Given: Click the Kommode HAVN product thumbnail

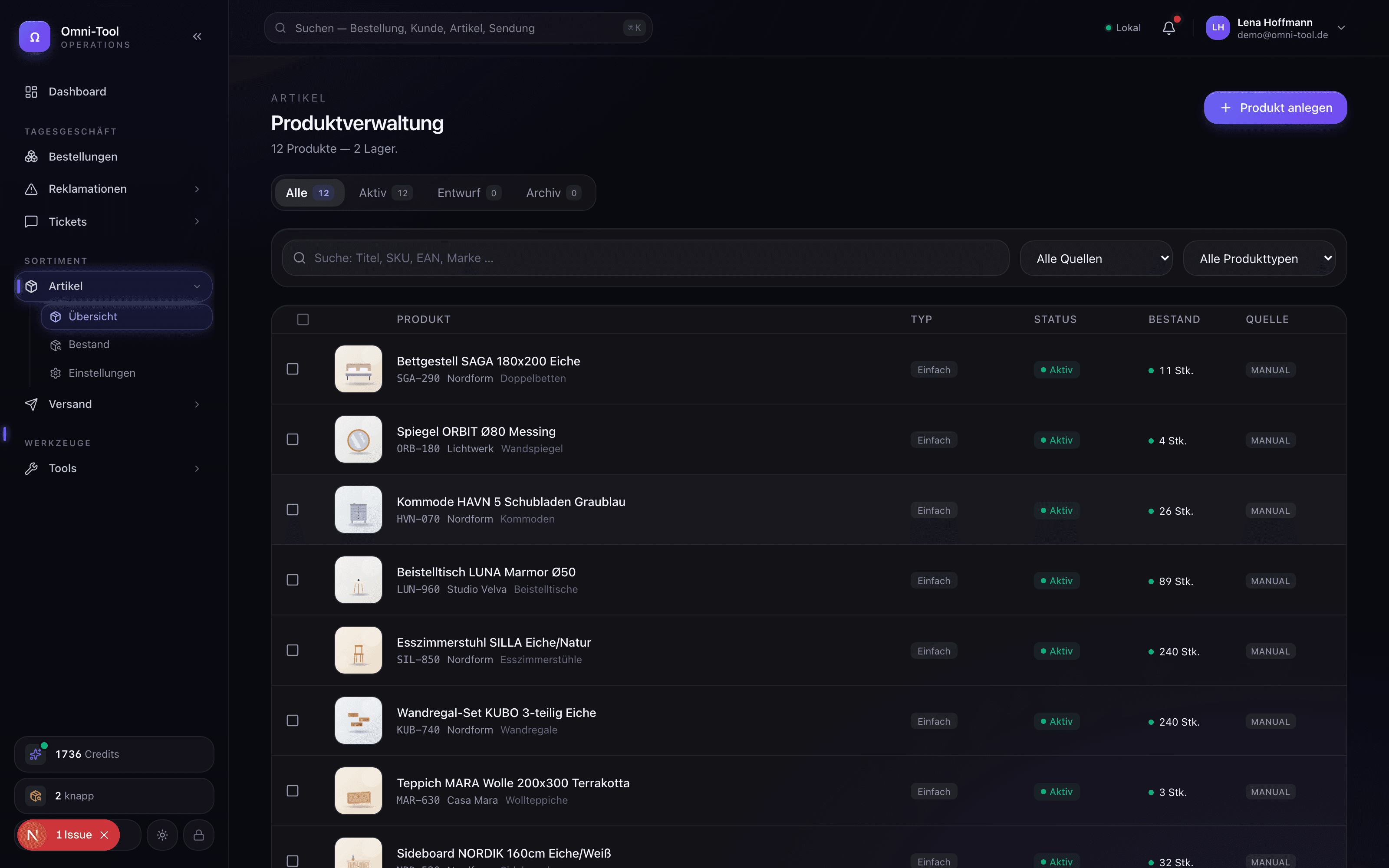Looking at the screenshot, I should 359,510.
